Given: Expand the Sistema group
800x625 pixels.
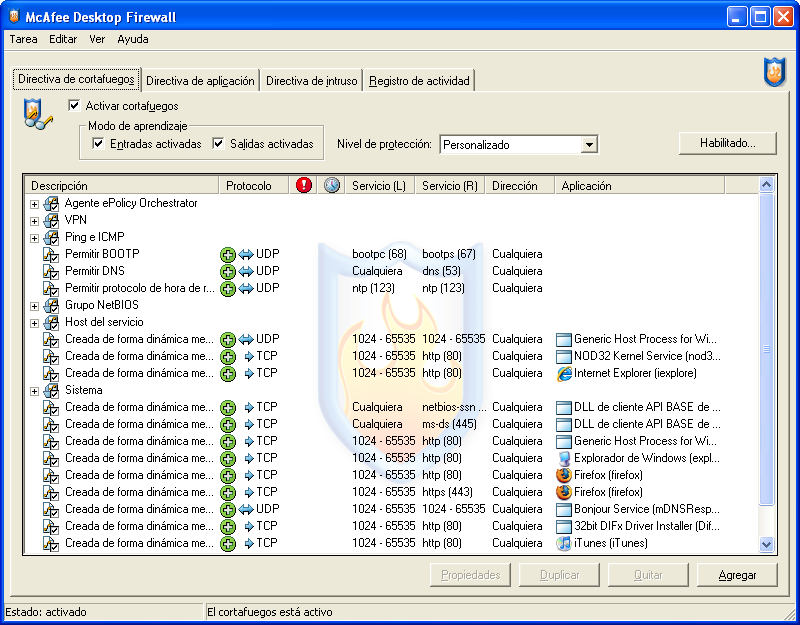Looking at the screenshot, I should coord(34,391).
